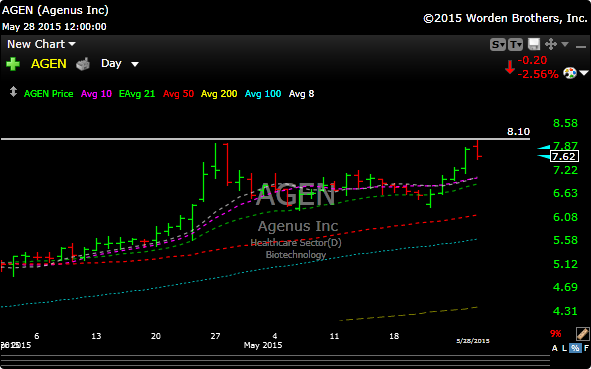
Task: Click the AGEN (Agenus Inc) title text
Action: 55,10
